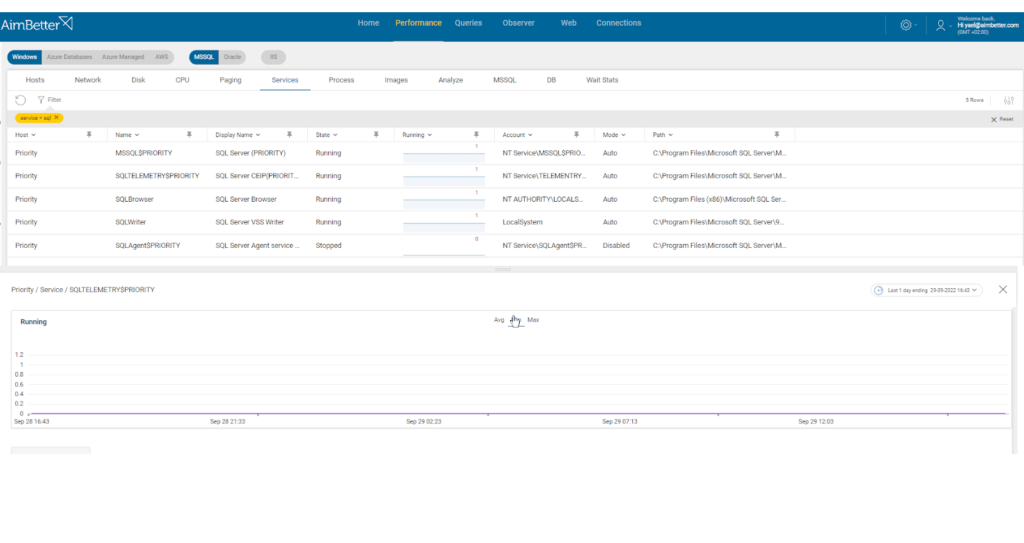Open the Filter funnel icon
The width and height of the screenshot is (1024, 543).
tap(40, 100)
